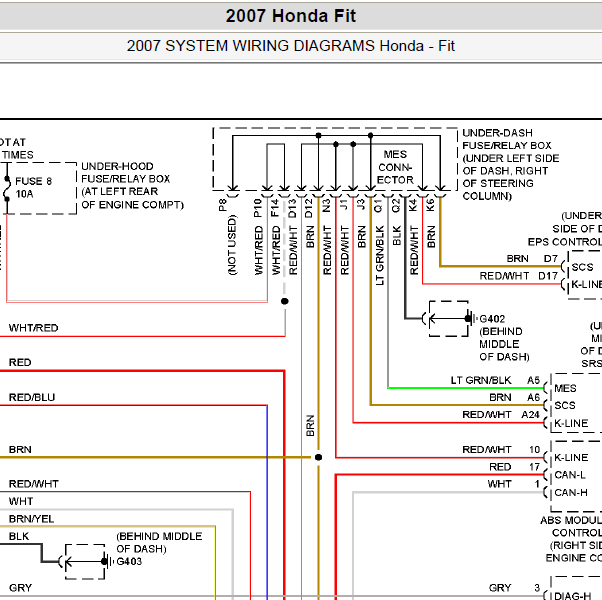Click terminal number "1" beside CAN-H
This screenshot has width=602, height=600.
click(x=538, y=484)
